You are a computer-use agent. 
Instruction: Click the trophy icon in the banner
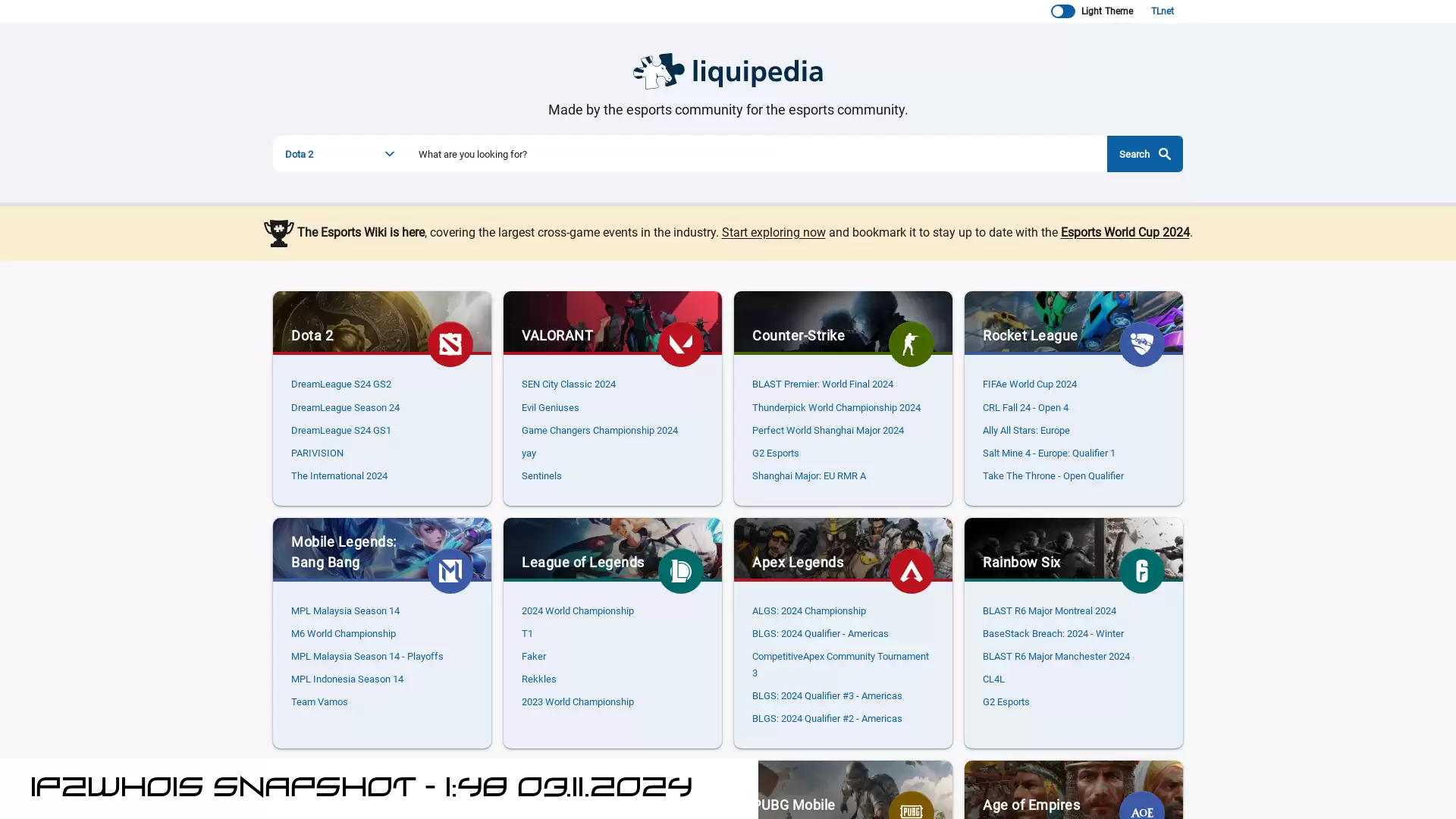click(278, 233)
